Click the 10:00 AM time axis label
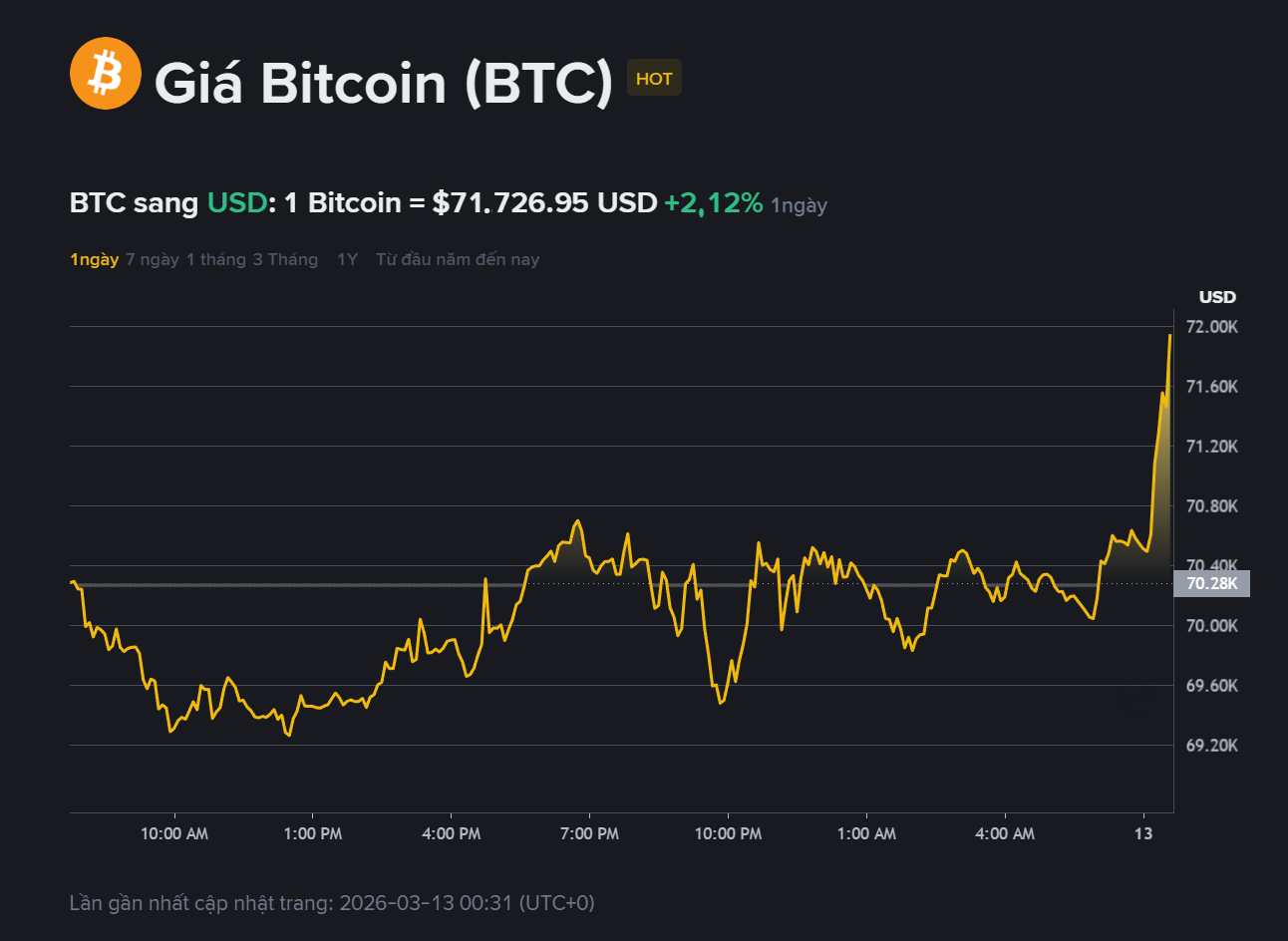 pos(174,833)
